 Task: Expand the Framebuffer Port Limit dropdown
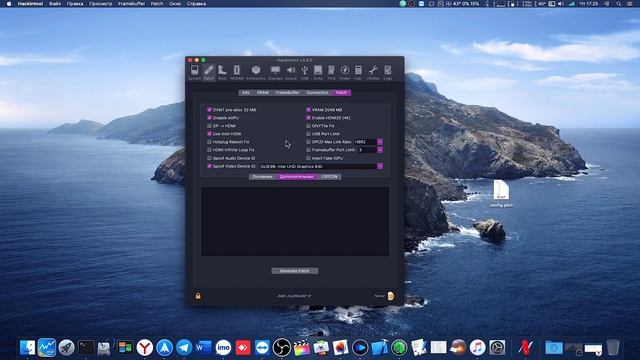[x=380, y=150]
